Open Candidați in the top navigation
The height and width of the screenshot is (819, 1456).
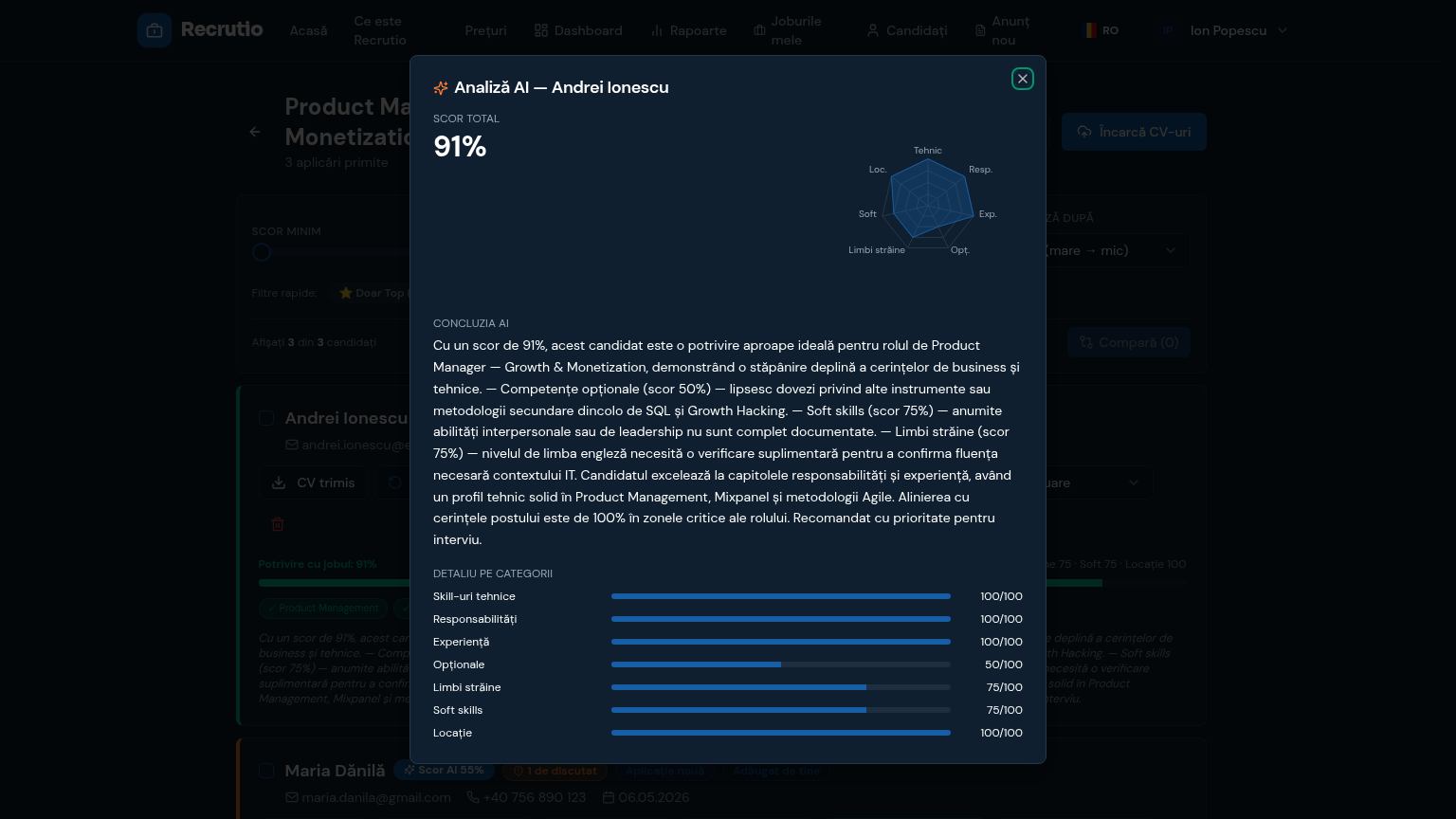click(907, 30)
